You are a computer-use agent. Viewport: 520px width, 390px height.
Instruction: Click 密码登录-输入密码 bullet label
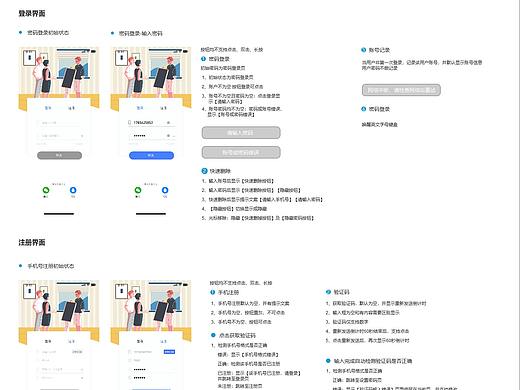pos(140,33)
